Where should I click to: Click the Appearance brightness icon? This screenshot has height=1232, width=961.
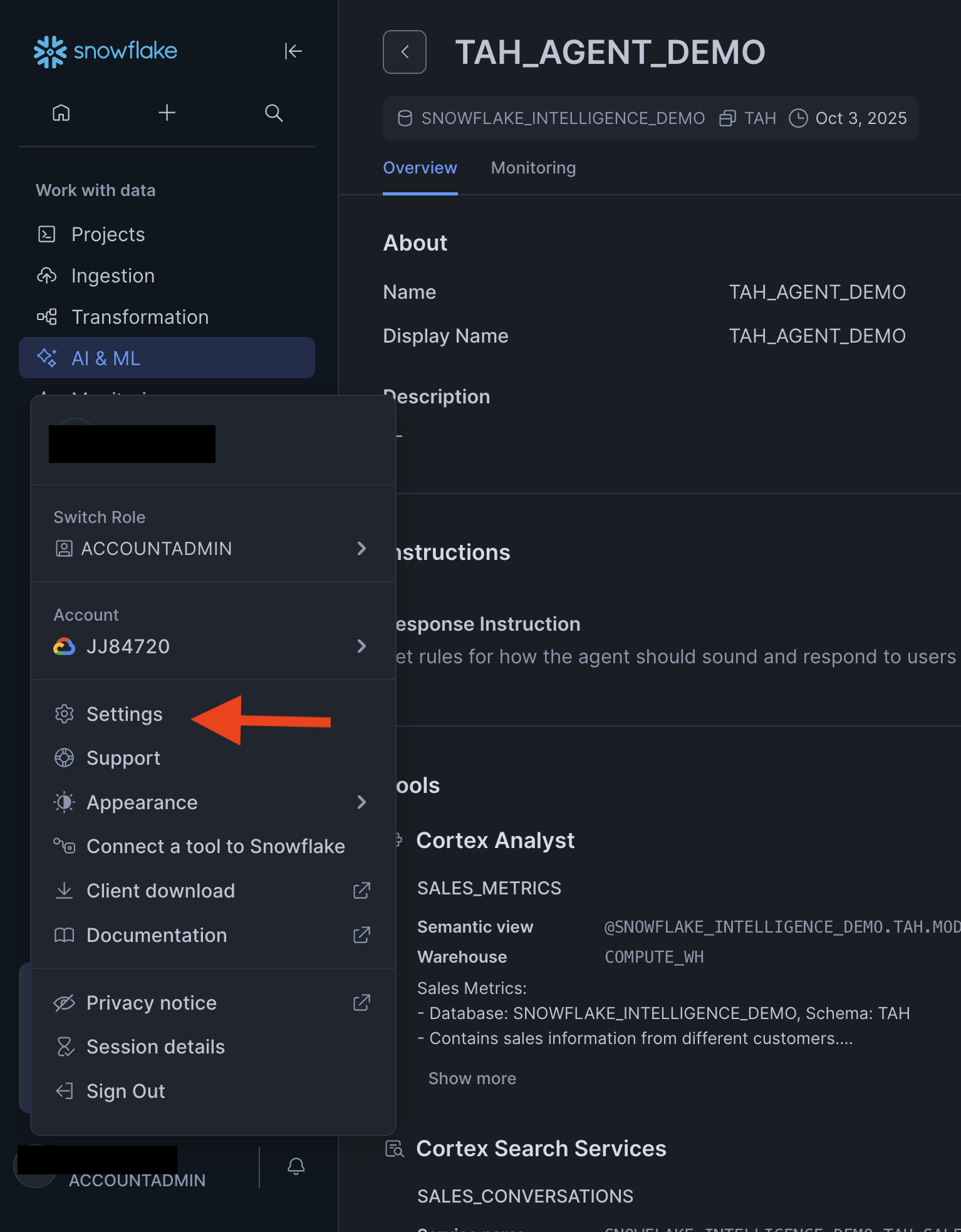65,802
